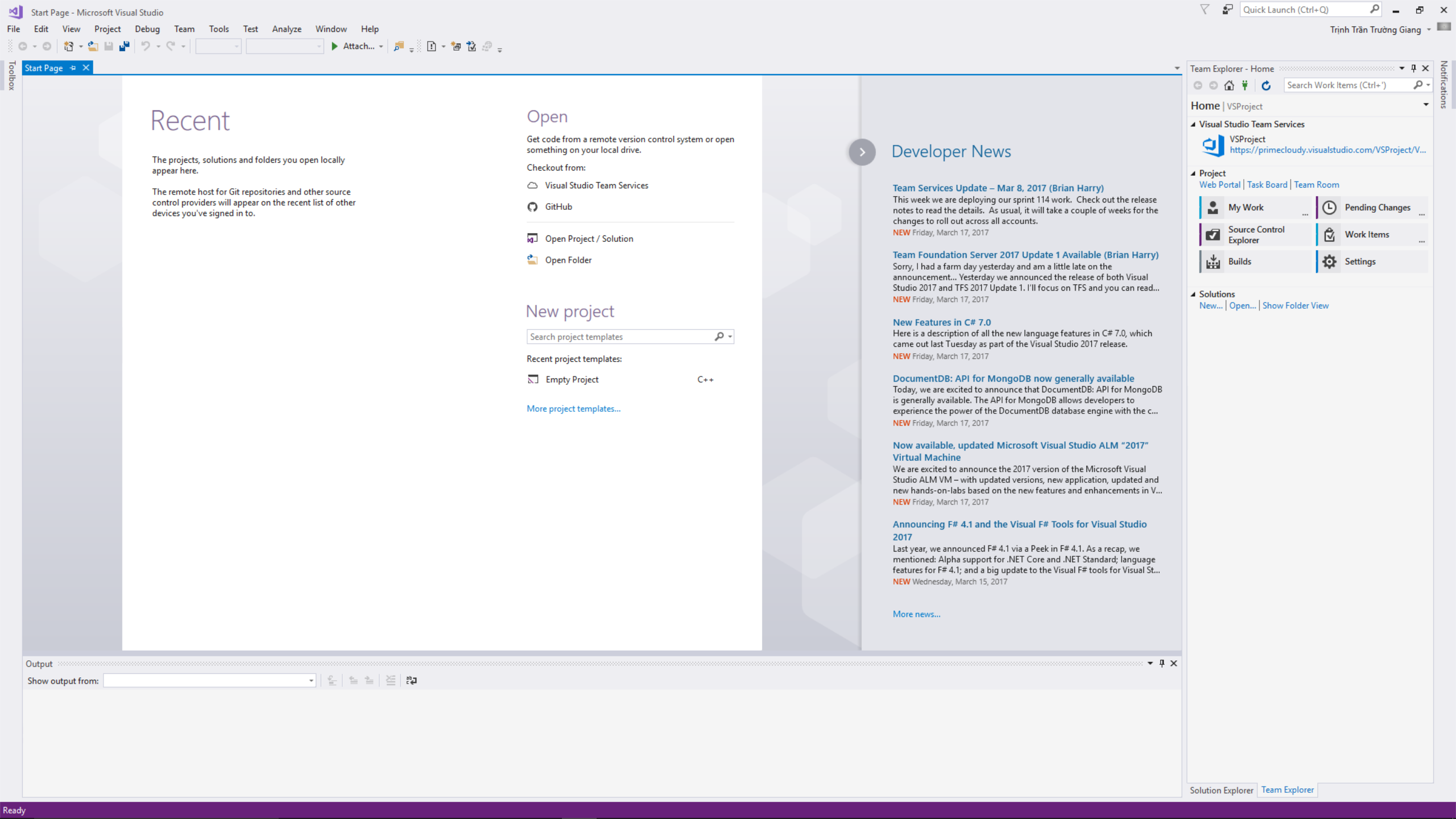The height and width of the screenshot is (819, 1456).
Task: Open Team Explorer Settings gear tile
Action: [x=1372, y=262]
